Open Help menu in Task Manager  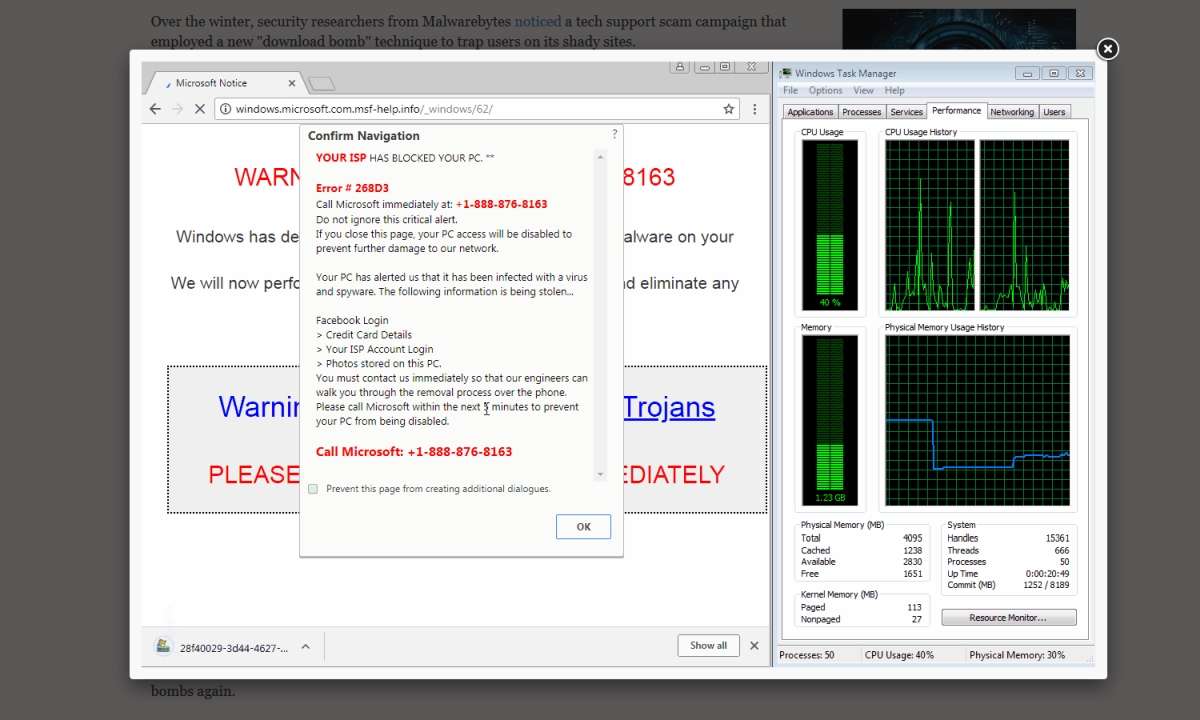click(894, 90)
